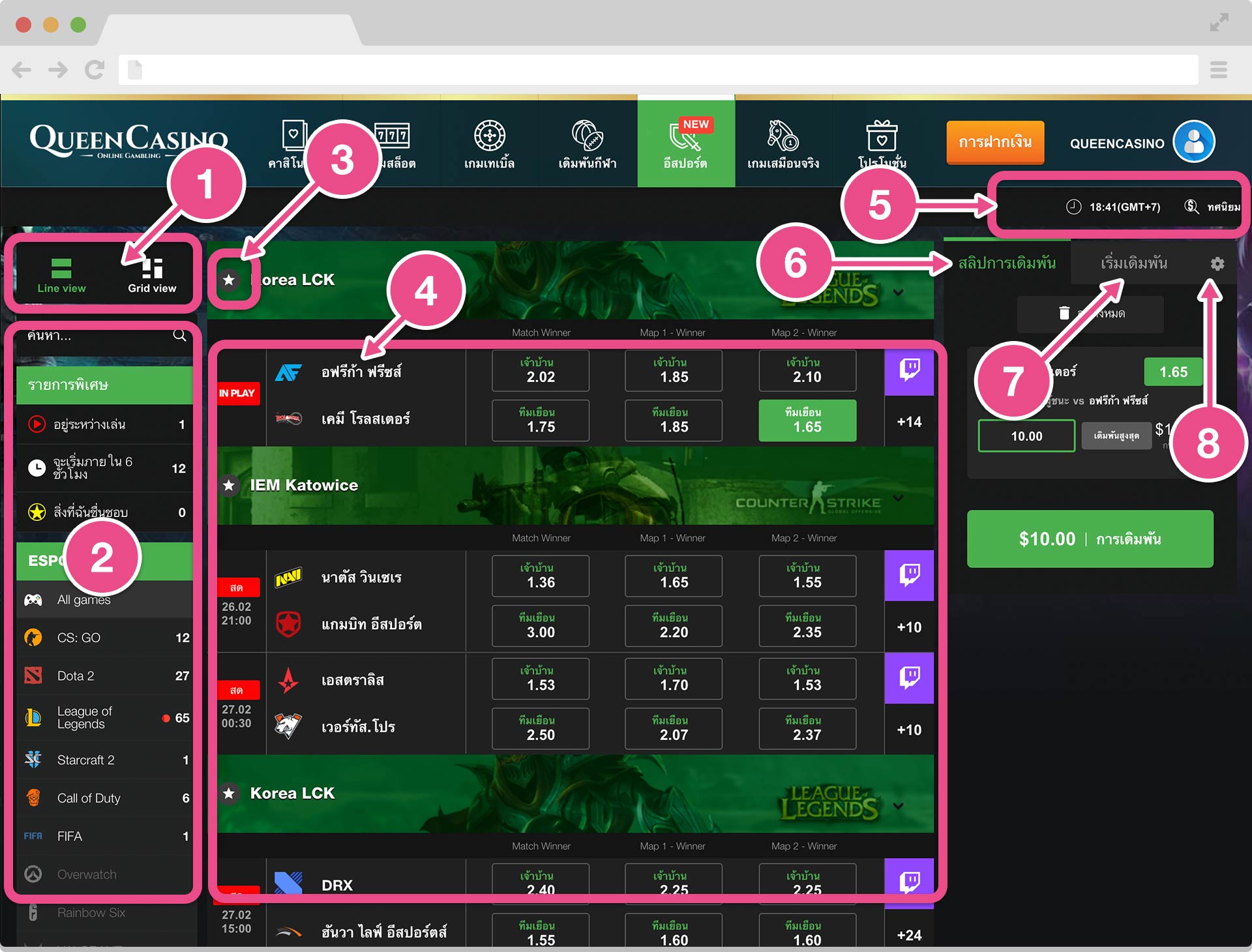Open the promotions gift menu item
Screen dimensions: 1252x952
point(882,145)
